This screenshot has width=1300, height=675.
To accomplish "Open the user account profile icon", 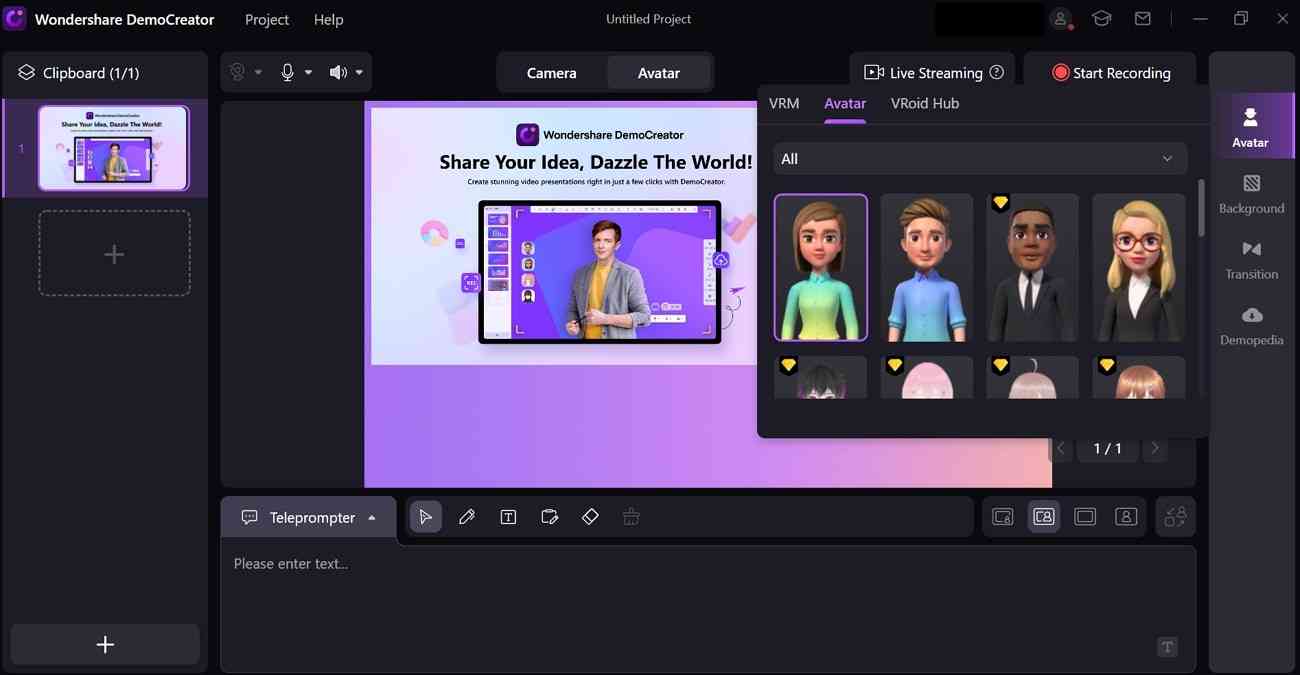I will click(x=1061, y=19).
